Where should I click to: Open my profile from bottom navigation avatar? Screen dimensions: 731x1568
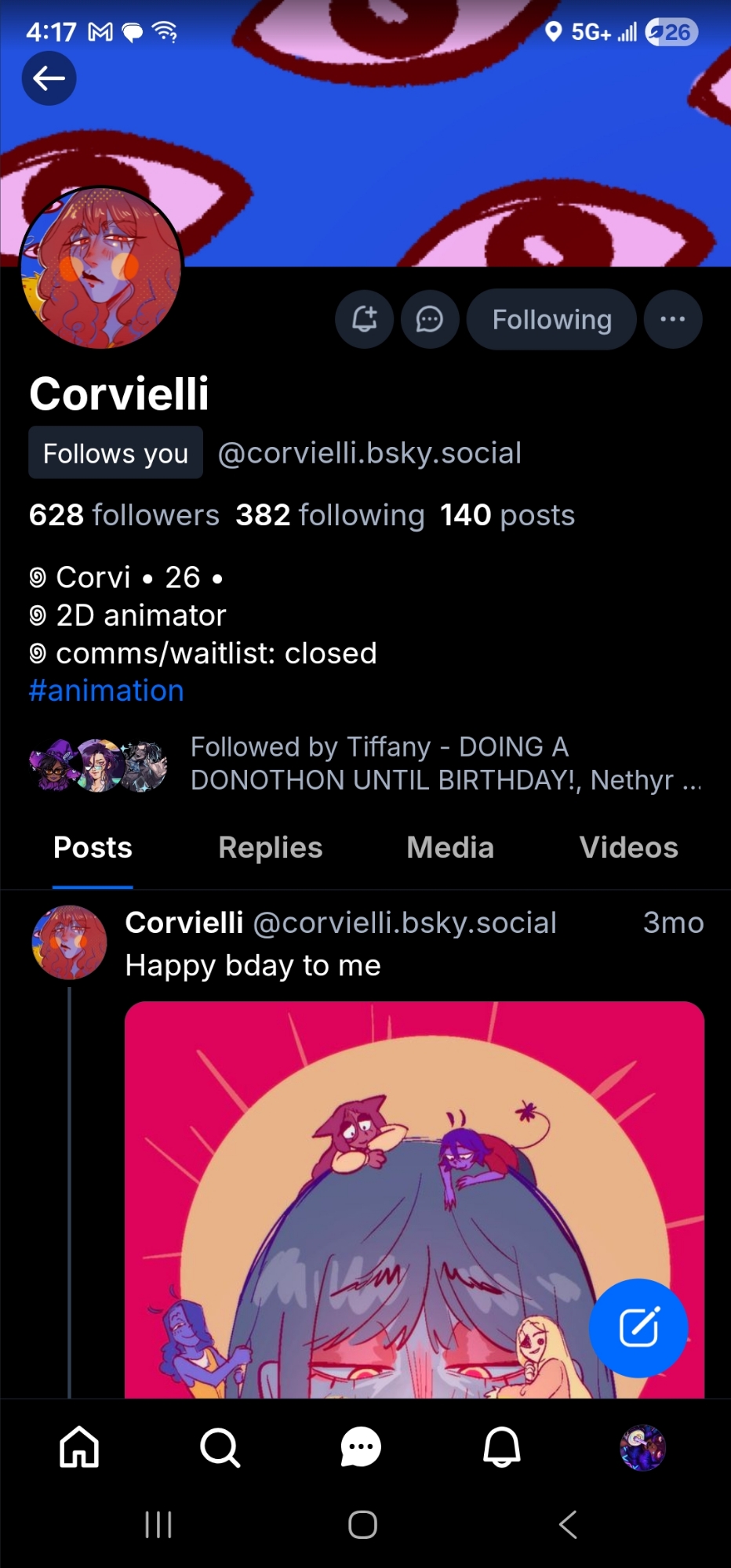[x=642, y=1447]
